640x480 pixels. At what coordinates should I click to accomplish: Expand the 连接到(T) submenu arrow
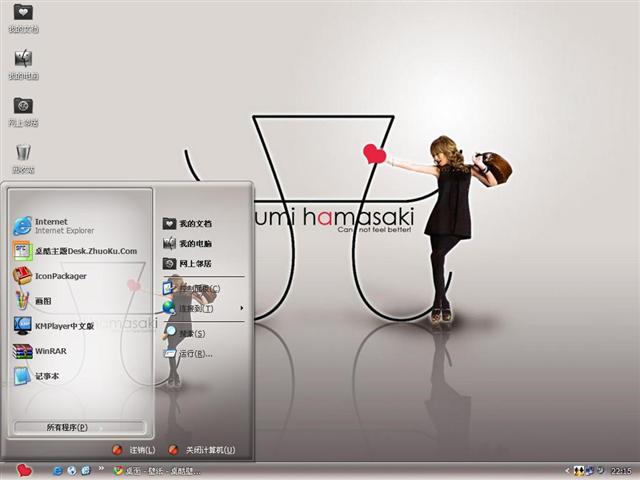pos(242,308)
